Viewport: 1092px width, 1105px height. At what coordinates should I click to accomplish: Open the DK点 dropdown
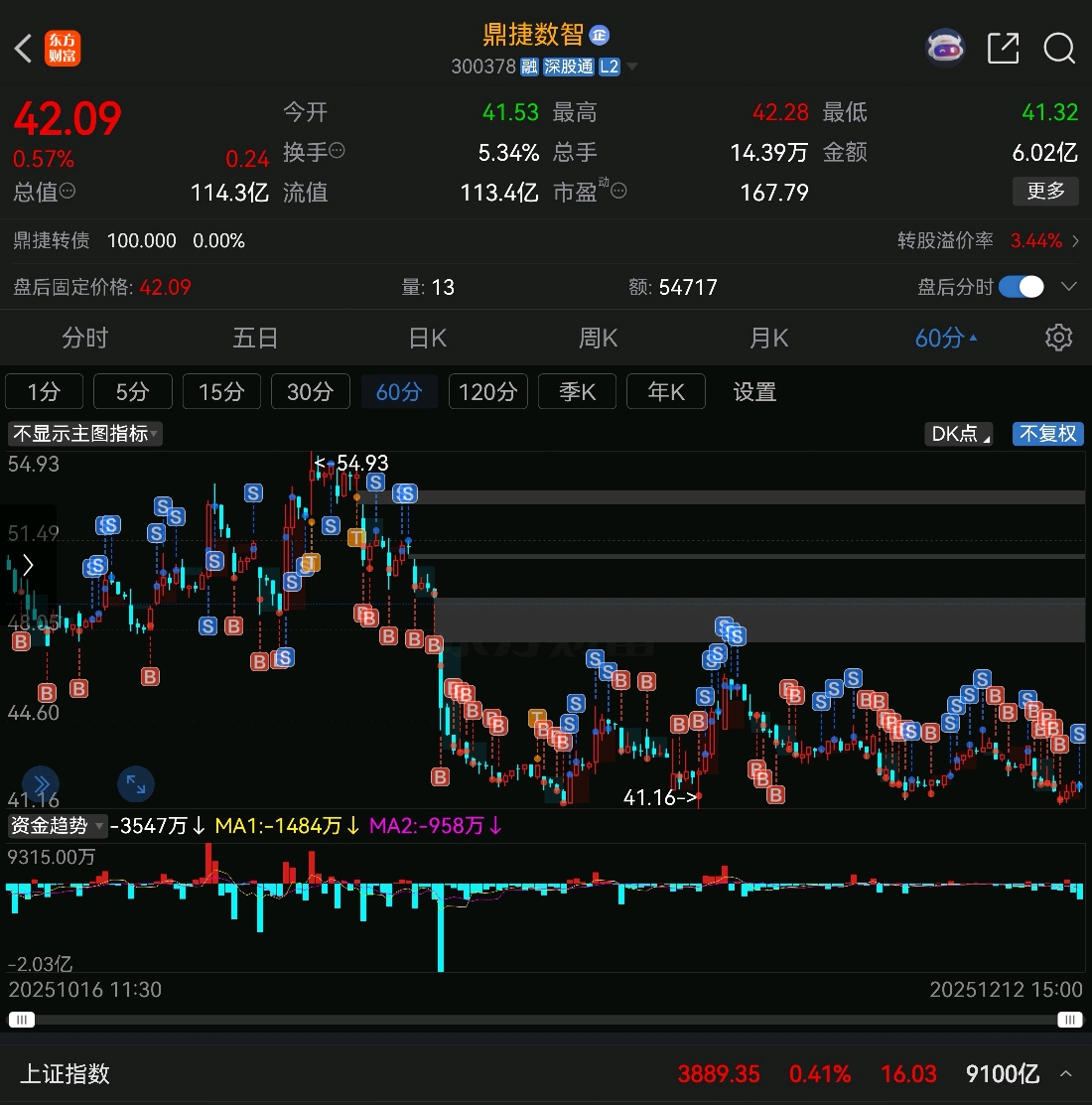[x=959, y=434]
